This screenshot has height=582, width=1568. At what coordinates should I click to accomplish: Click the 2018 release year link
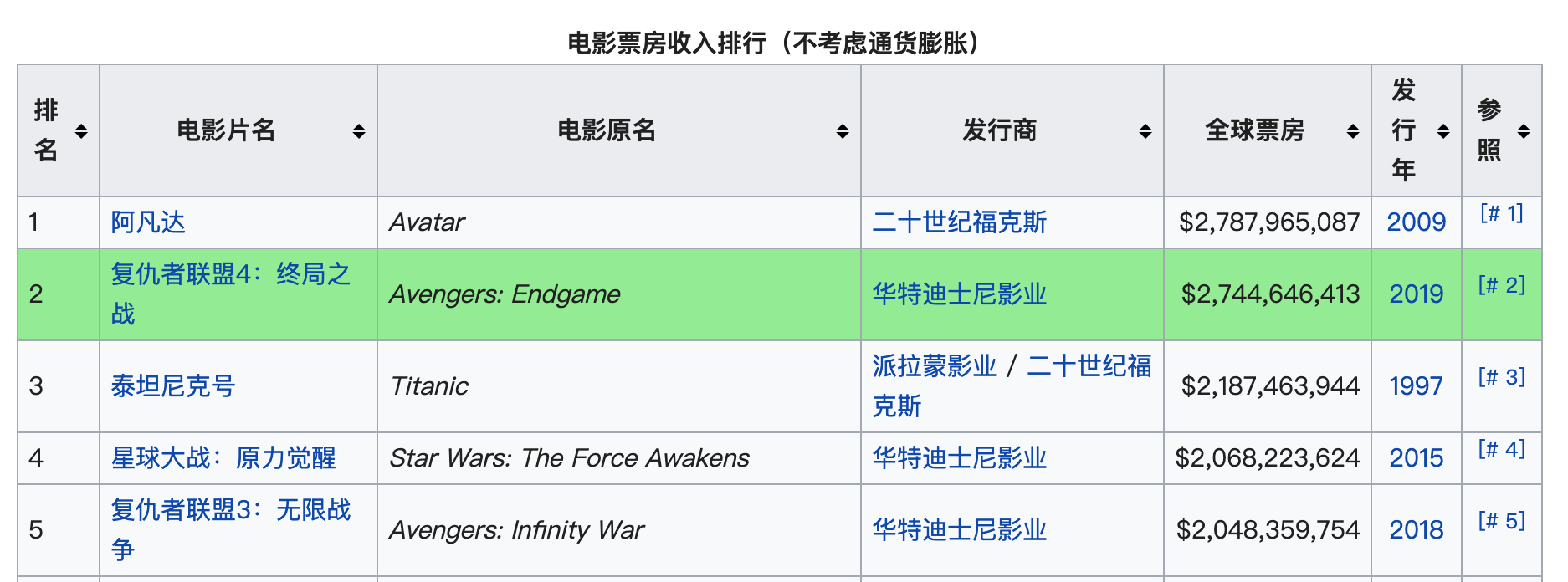pyautogui.click(x=1416, y=530)
